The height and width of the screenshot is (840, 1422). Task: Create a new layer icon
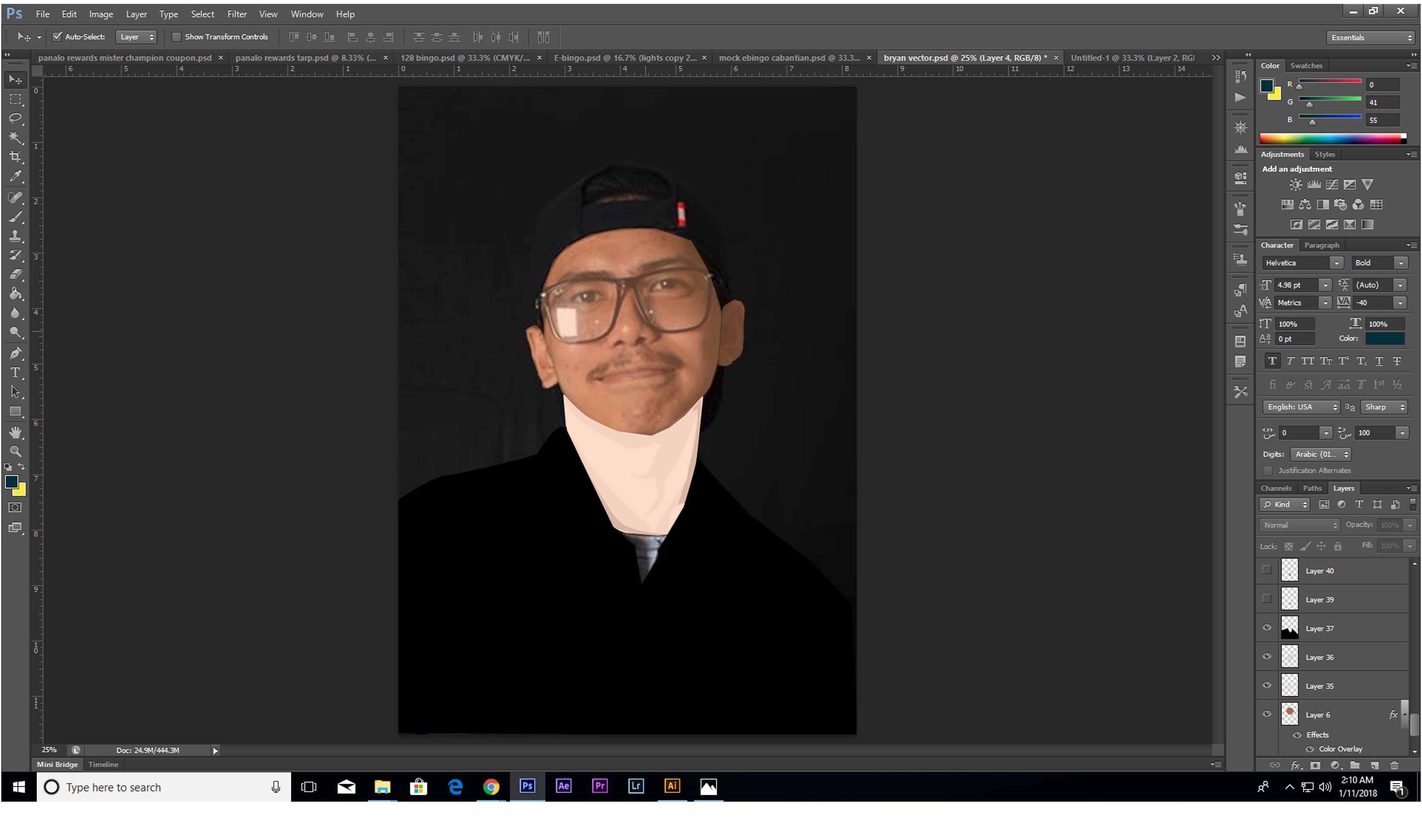tap(1374, 765)
